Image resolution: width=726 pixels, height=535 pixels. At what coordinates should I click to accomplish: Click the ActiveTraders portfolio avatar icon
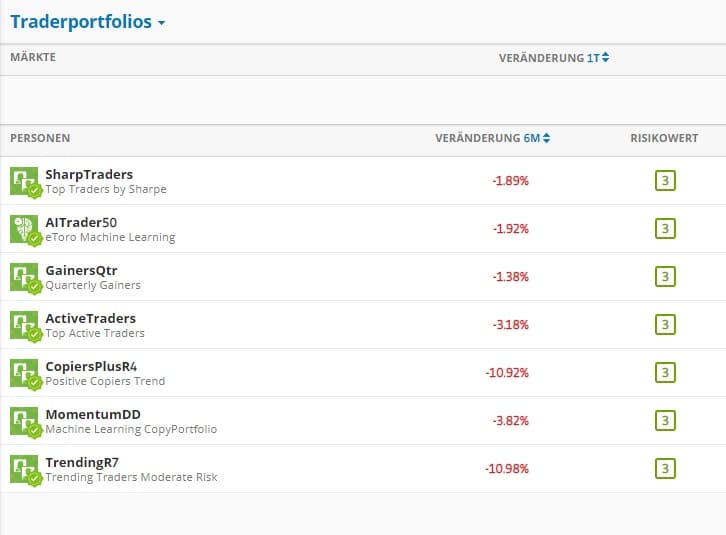click(x=24, y=325)
